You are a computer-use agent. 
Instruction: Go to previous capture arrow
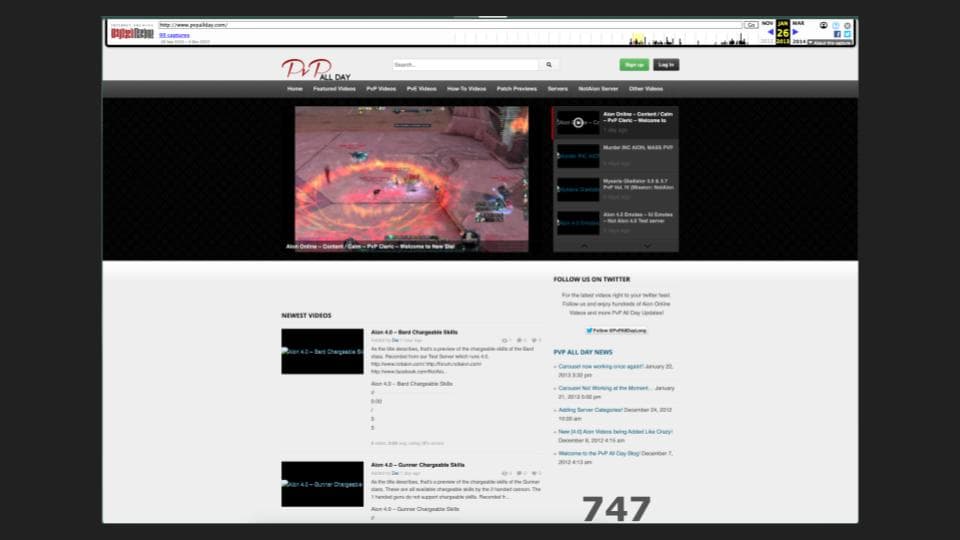point(770,32)
